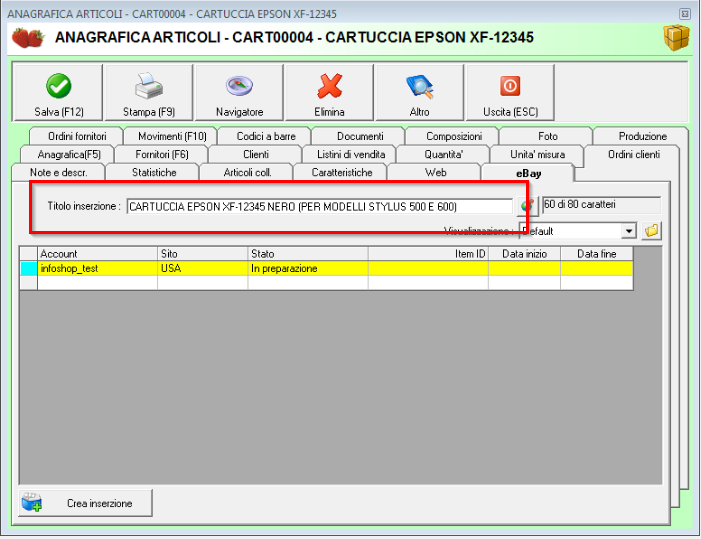This screenshot has height=539, width=701.
Task: Click the globe icon beside title field
Action: tap(527, 206)
